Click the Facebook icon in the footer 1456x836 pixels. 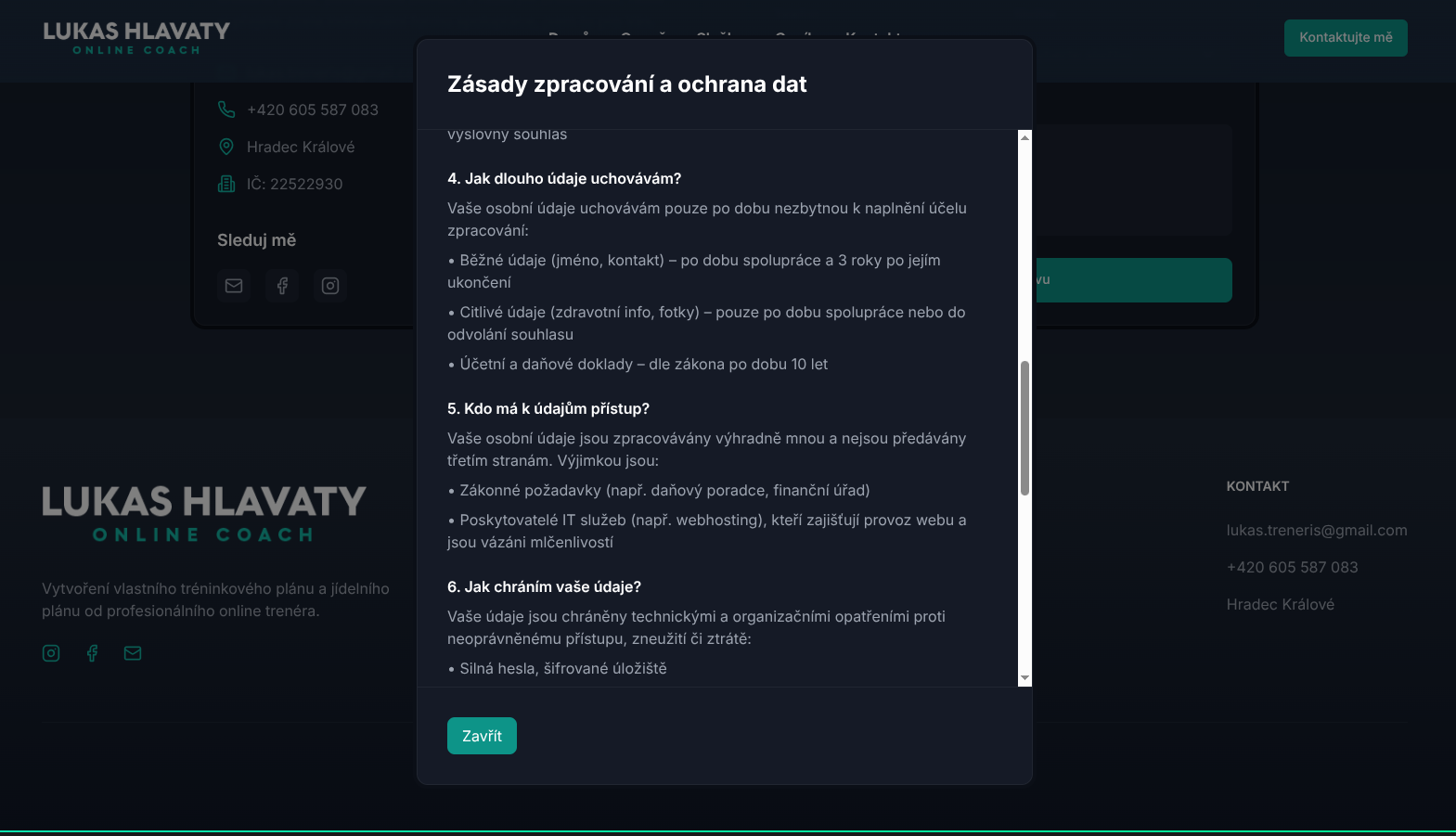92,653
